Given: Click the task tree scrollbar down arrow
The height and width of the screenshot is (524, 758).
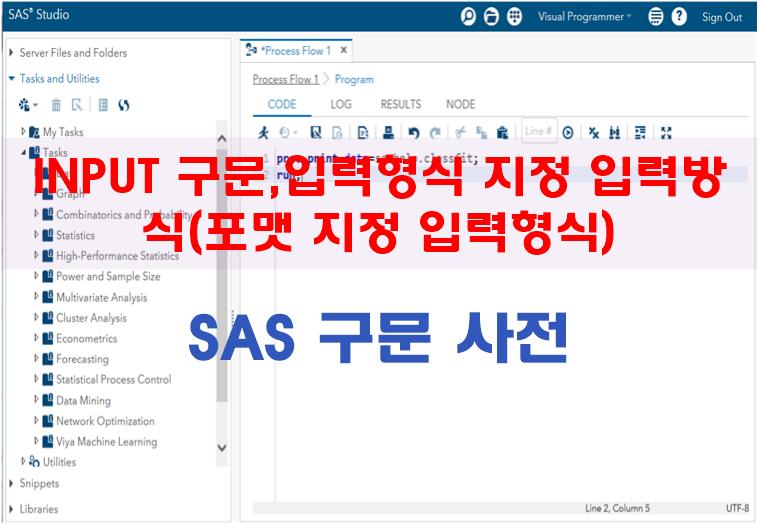Looking at the screenshot, I should [222, 448].
